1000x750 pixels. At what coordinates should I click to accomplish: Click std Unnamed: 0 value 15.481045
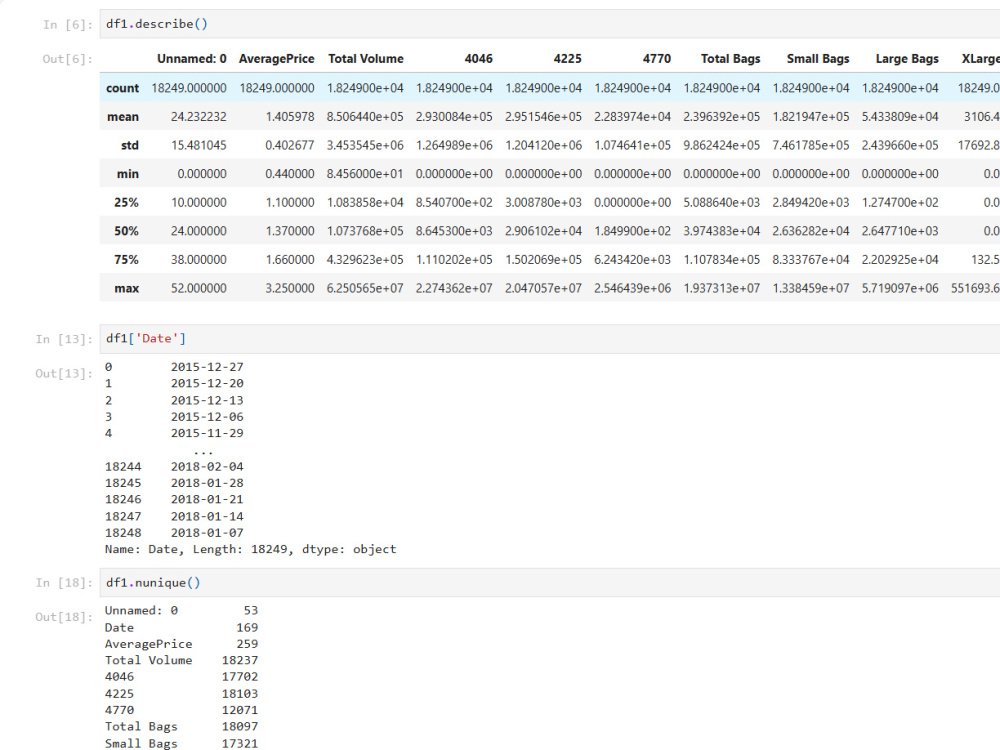(x=198, y=145)
